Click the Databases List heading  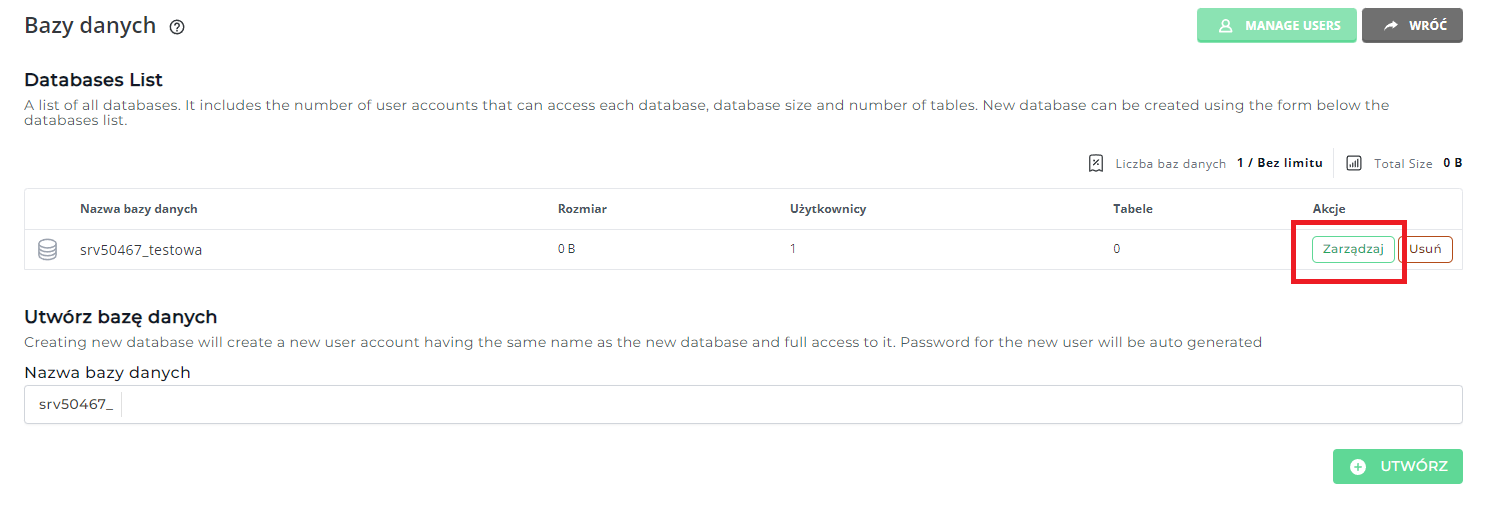[x=93, y=80]
